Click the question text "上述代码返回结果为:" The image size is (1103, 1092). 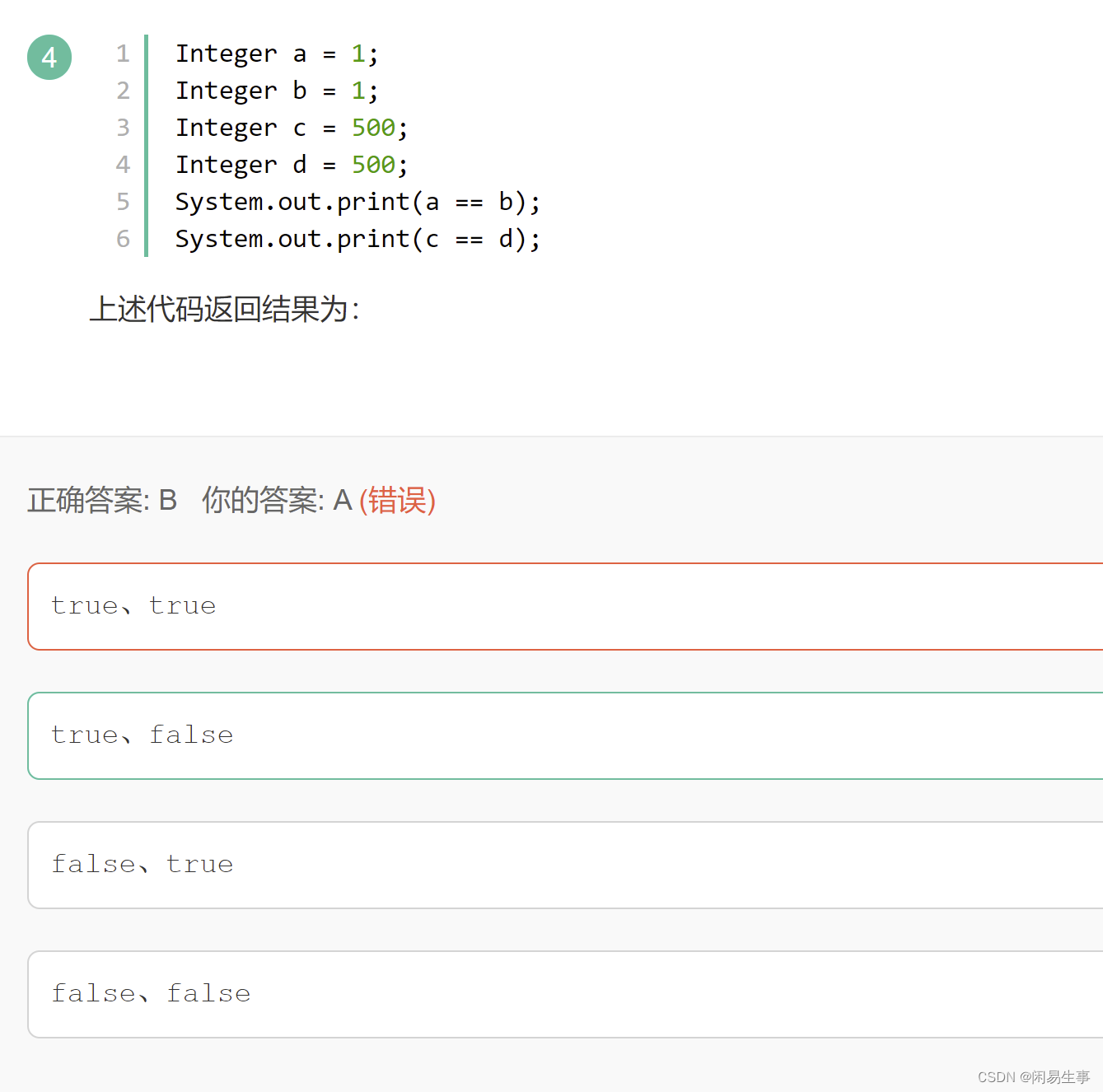click(224, 310)
